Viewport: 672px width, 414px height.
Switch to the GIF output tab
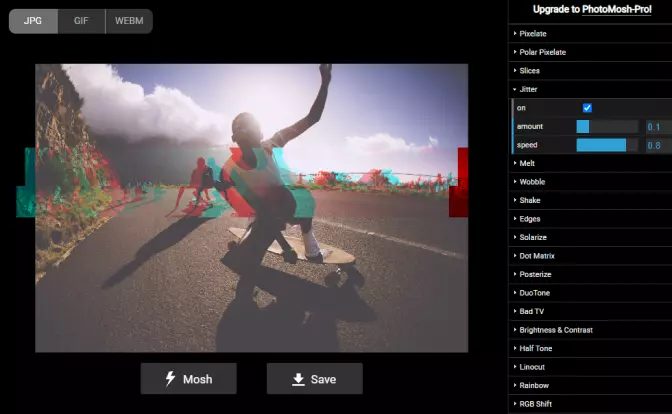click(x=81, y=21)
